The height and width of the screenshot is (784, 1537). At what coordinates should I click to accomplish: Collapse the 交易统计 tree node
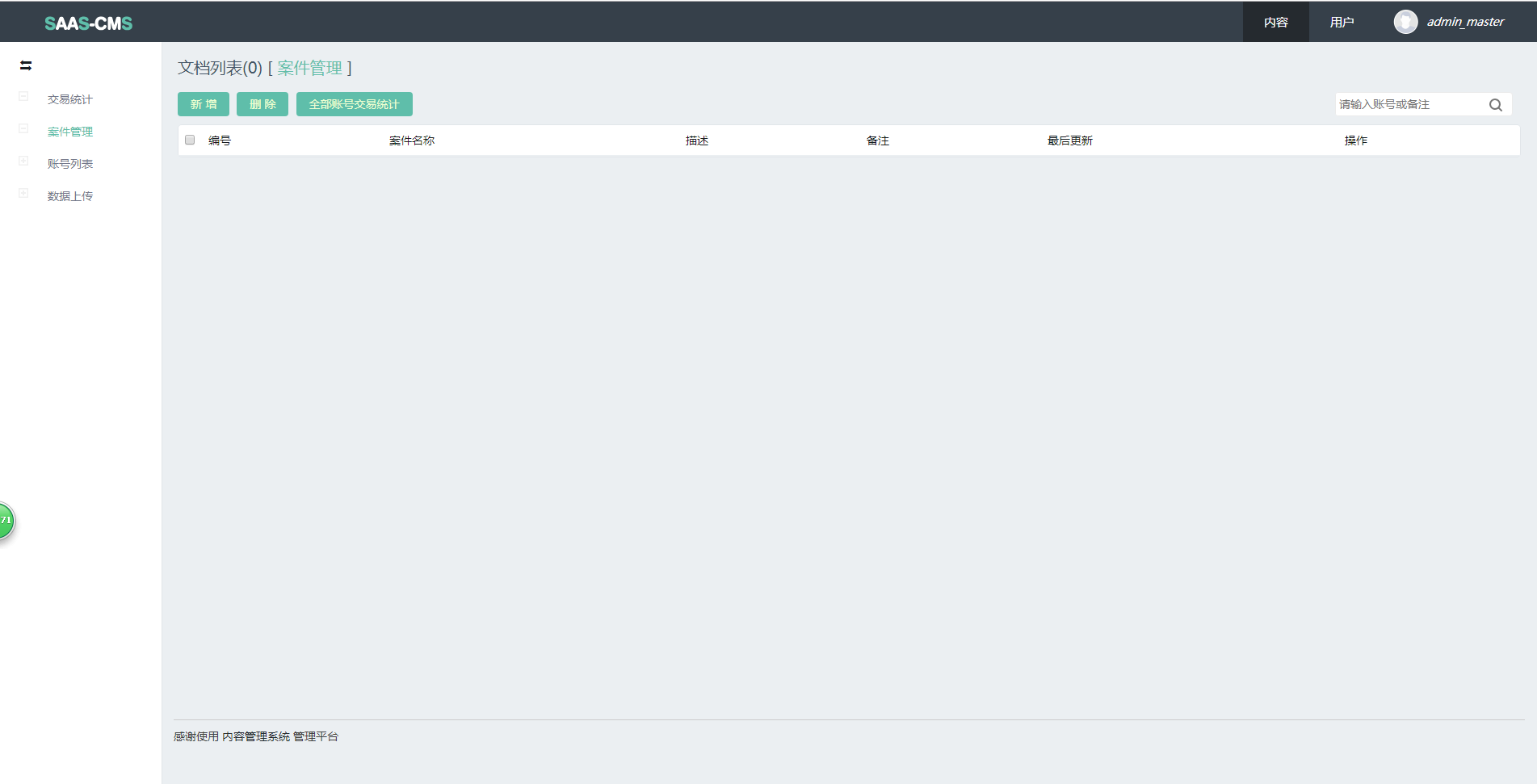23,97
